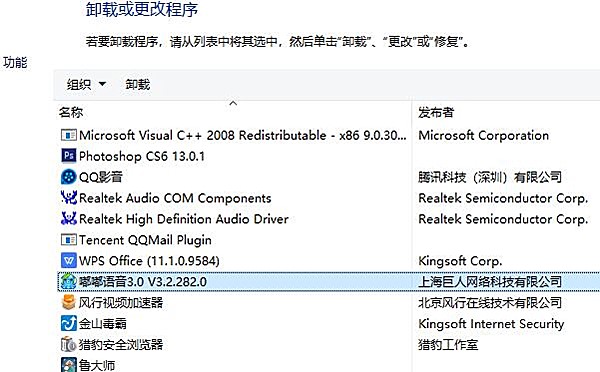600x372 pixels.
Task: Click the QQ影音 player icon
Action: [x=68, y=177]
